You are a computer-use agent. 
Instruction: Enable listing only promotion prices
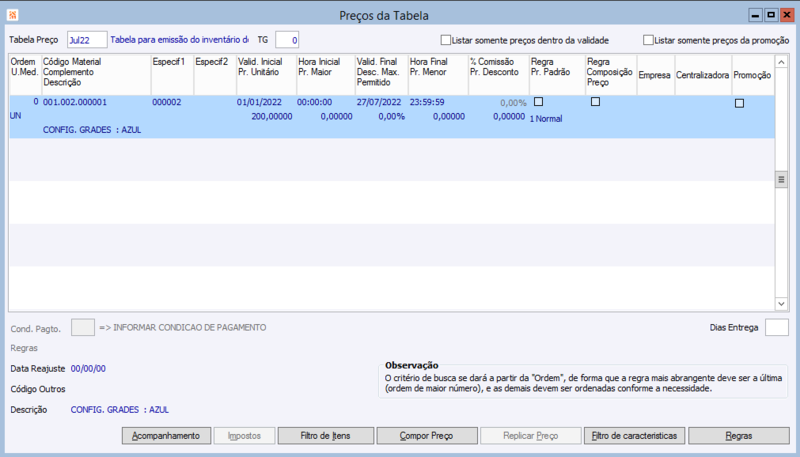click(648, 40)
